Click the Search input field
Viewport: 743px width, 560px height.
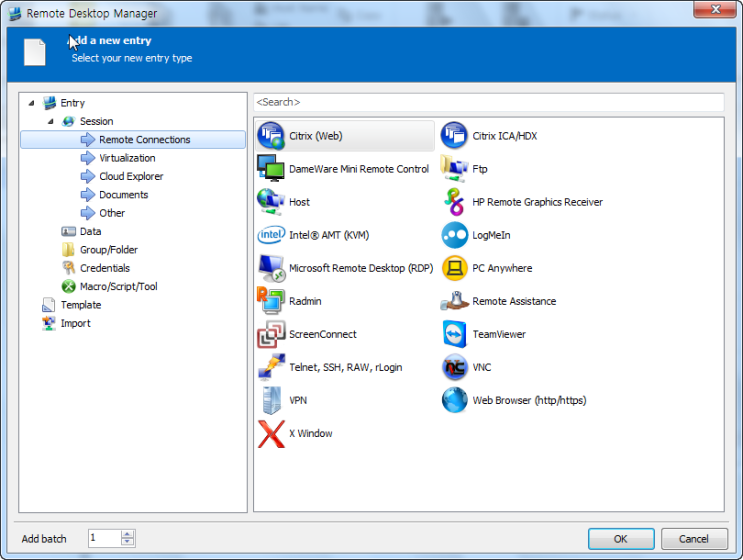(489, 102)
